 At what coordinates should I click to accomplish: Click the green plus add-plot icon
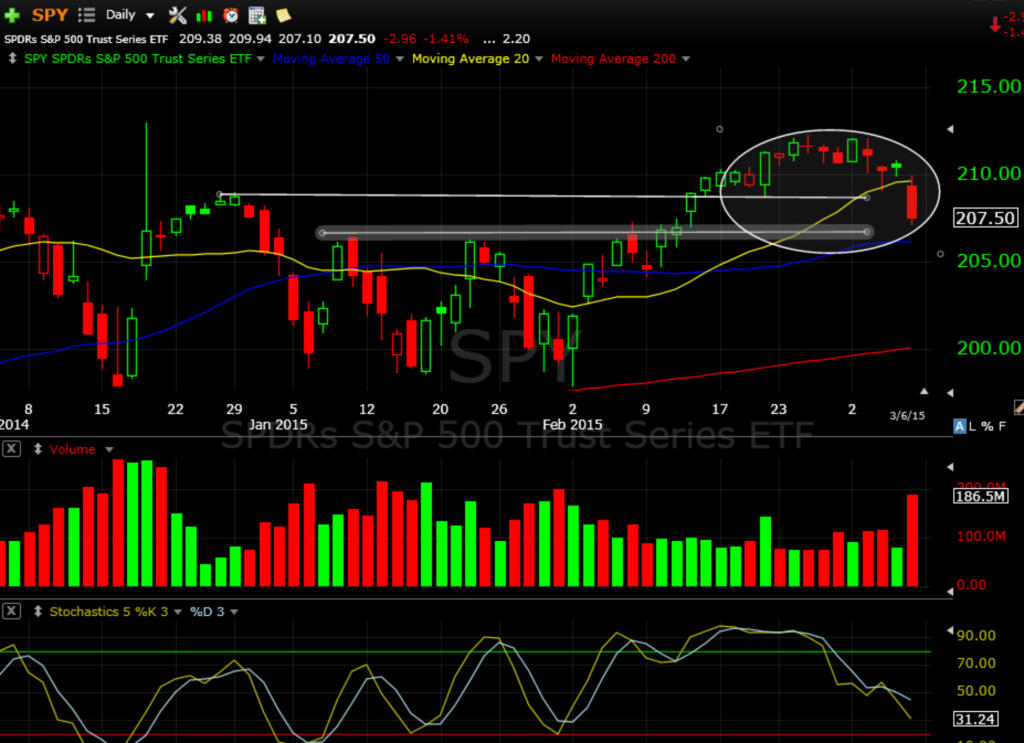point(12,14)
